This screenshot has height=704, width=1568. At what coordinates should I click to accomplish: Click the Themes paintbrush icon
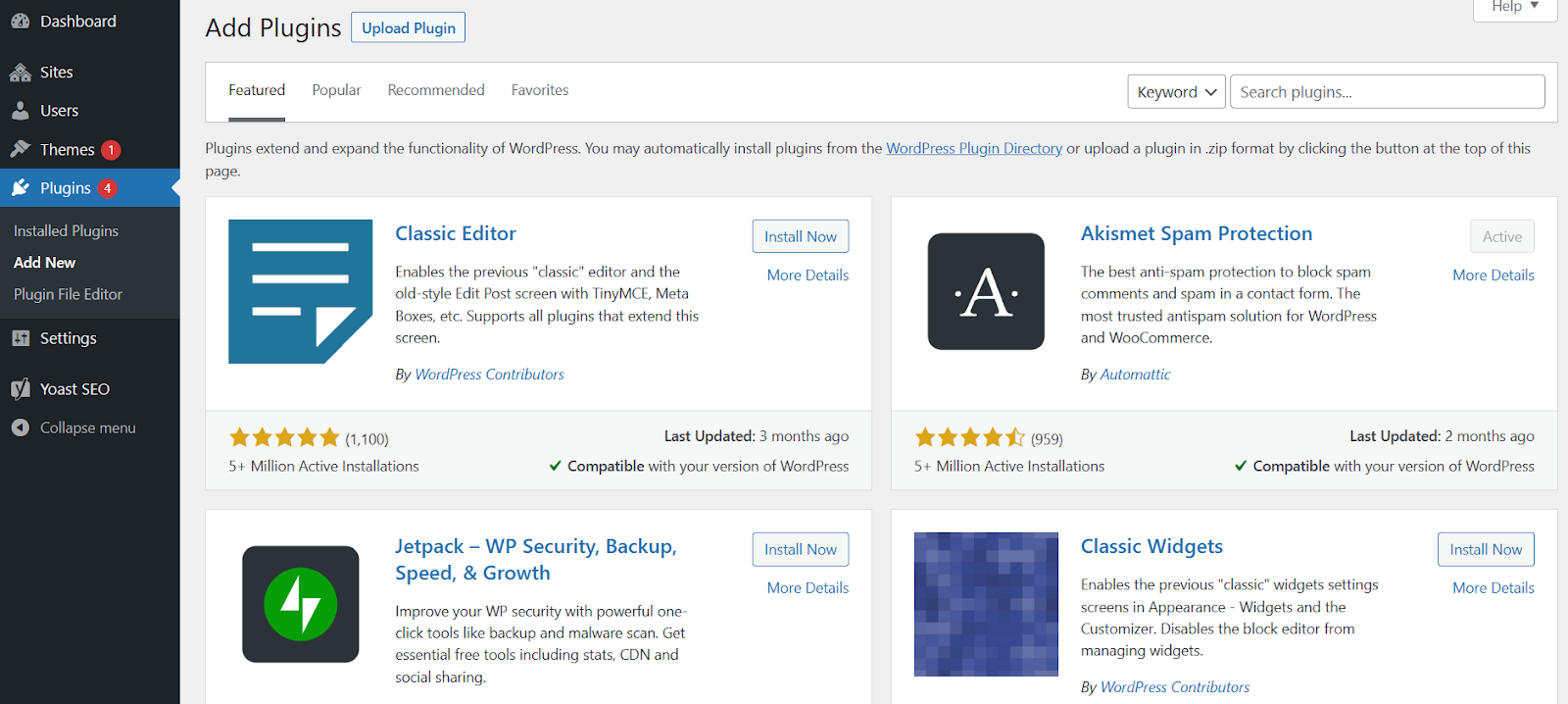pos(20,149)
